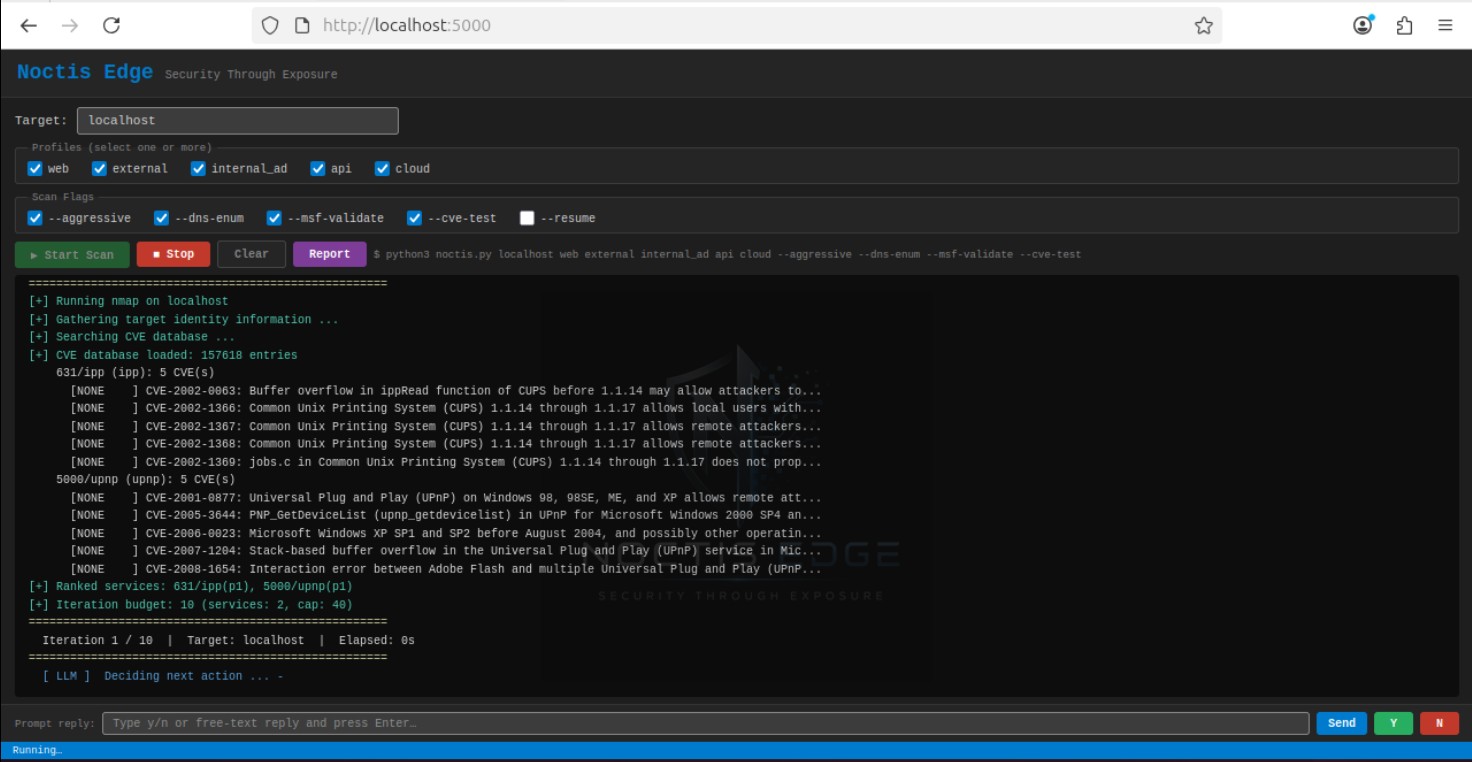The height and width of the screenshot is (762, 1472).
Task: Answer N to the prompt
Action: [1439, 723]
